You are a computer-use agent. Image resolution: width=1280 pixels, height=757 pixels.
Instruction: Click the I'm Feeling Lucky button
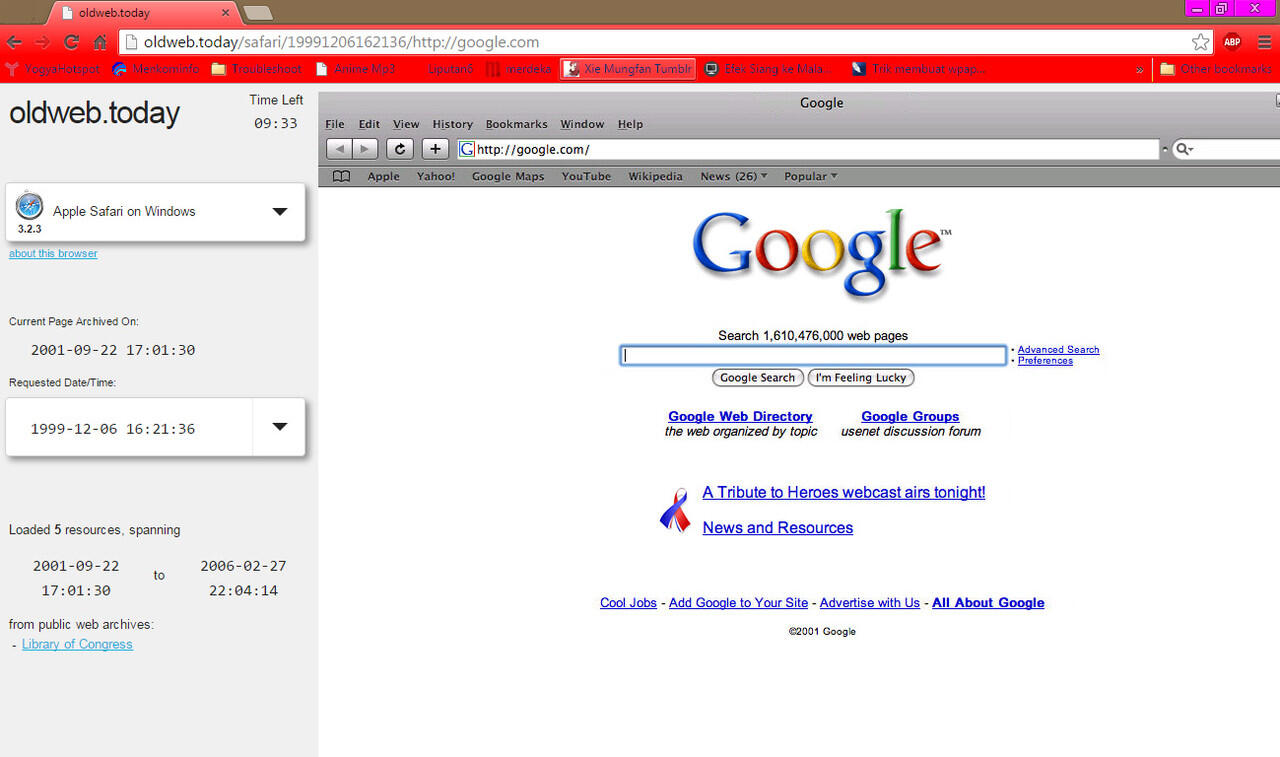tap(860, 377)
